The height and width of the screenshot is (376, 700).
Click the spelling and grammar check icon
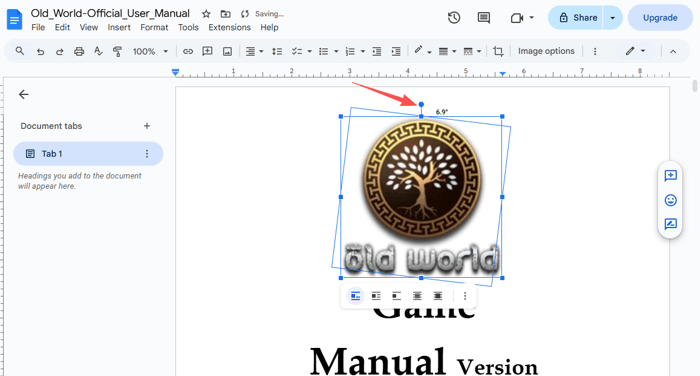(x=98, y=51)
